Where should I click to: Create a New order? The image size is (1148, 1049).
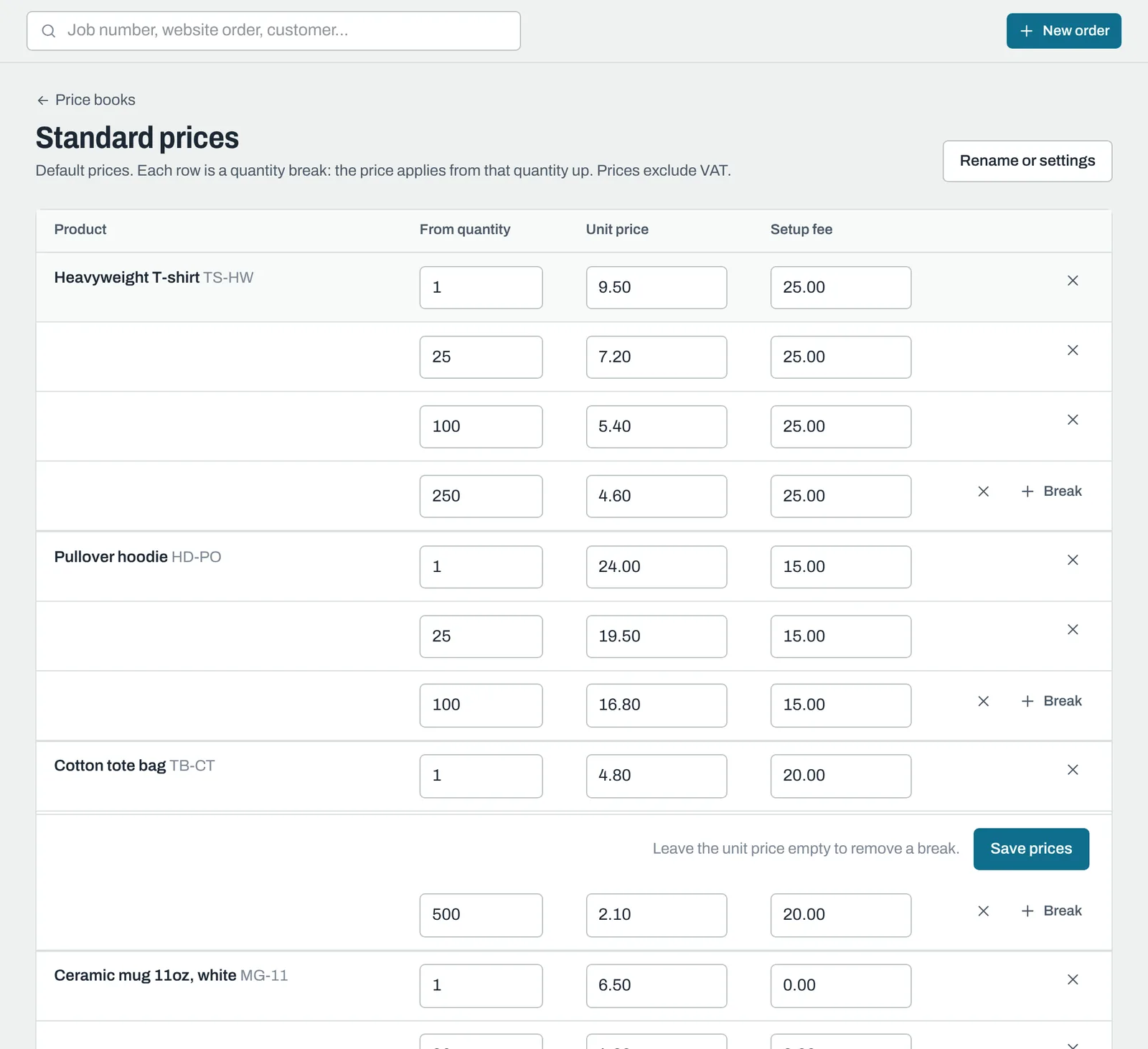1064,31
